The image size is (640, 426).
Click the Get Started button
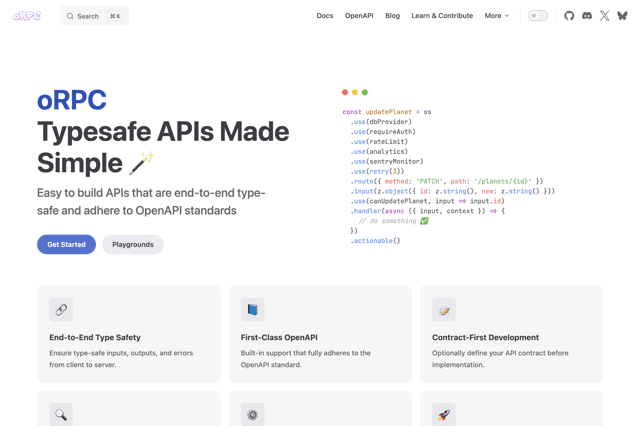point(67,244)
